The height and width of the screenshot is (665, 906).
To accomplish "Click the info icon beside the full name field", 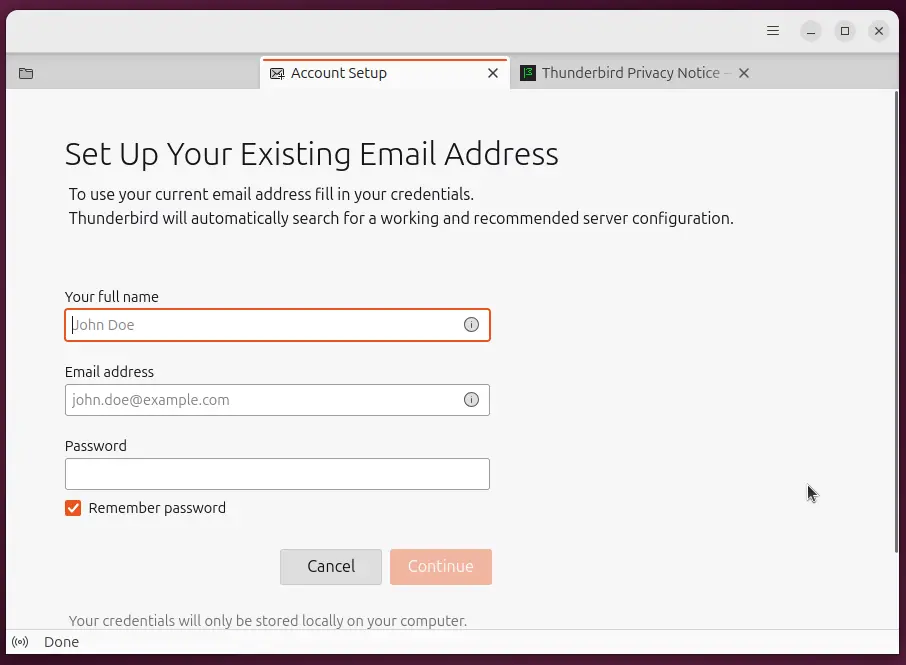I will coord(471,324).
